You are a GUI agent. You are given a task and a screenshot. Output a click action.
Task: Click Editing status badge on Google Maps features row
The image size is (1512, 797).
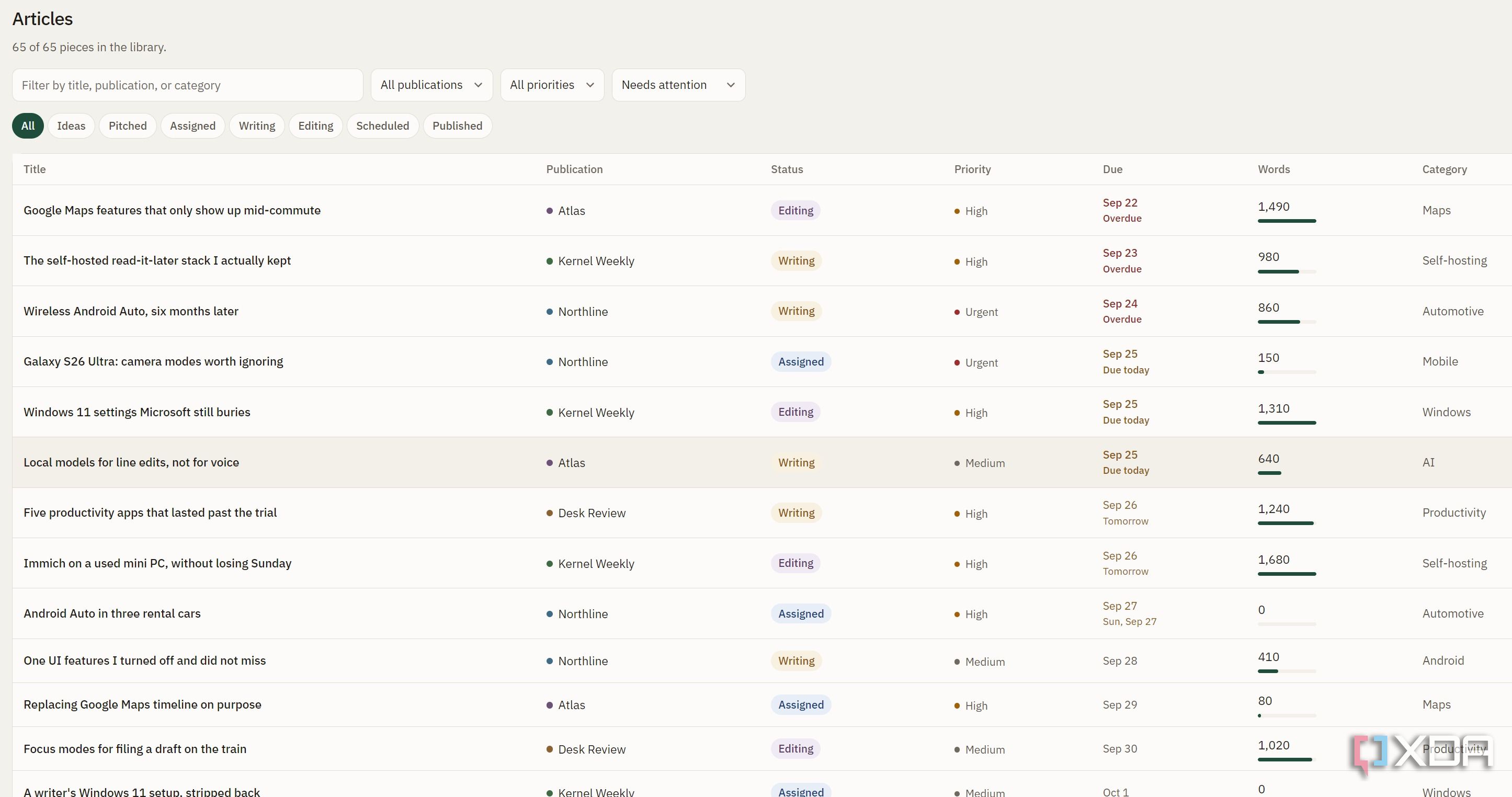tap(795, 210)
